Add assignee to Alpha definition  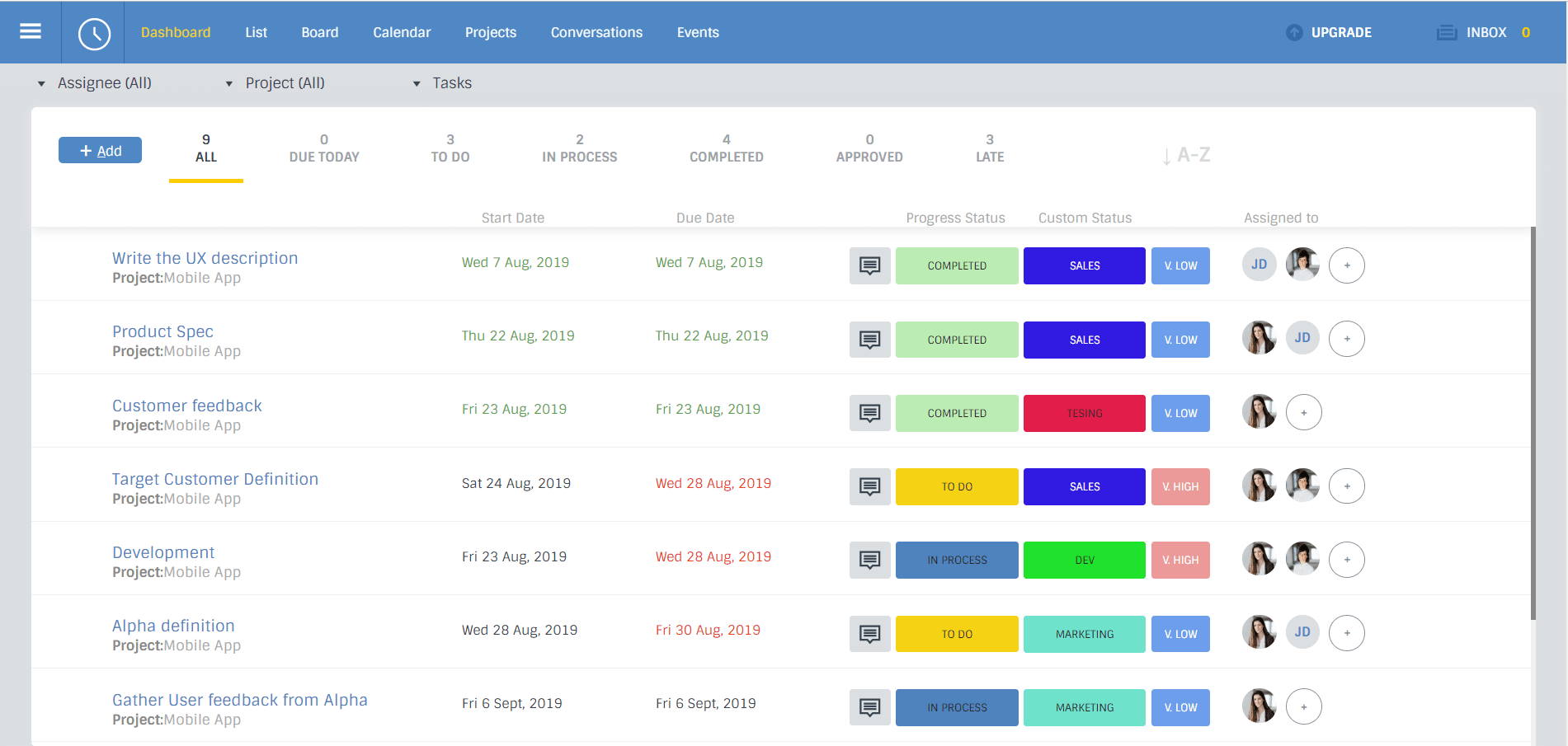(x=1347, y=633)
